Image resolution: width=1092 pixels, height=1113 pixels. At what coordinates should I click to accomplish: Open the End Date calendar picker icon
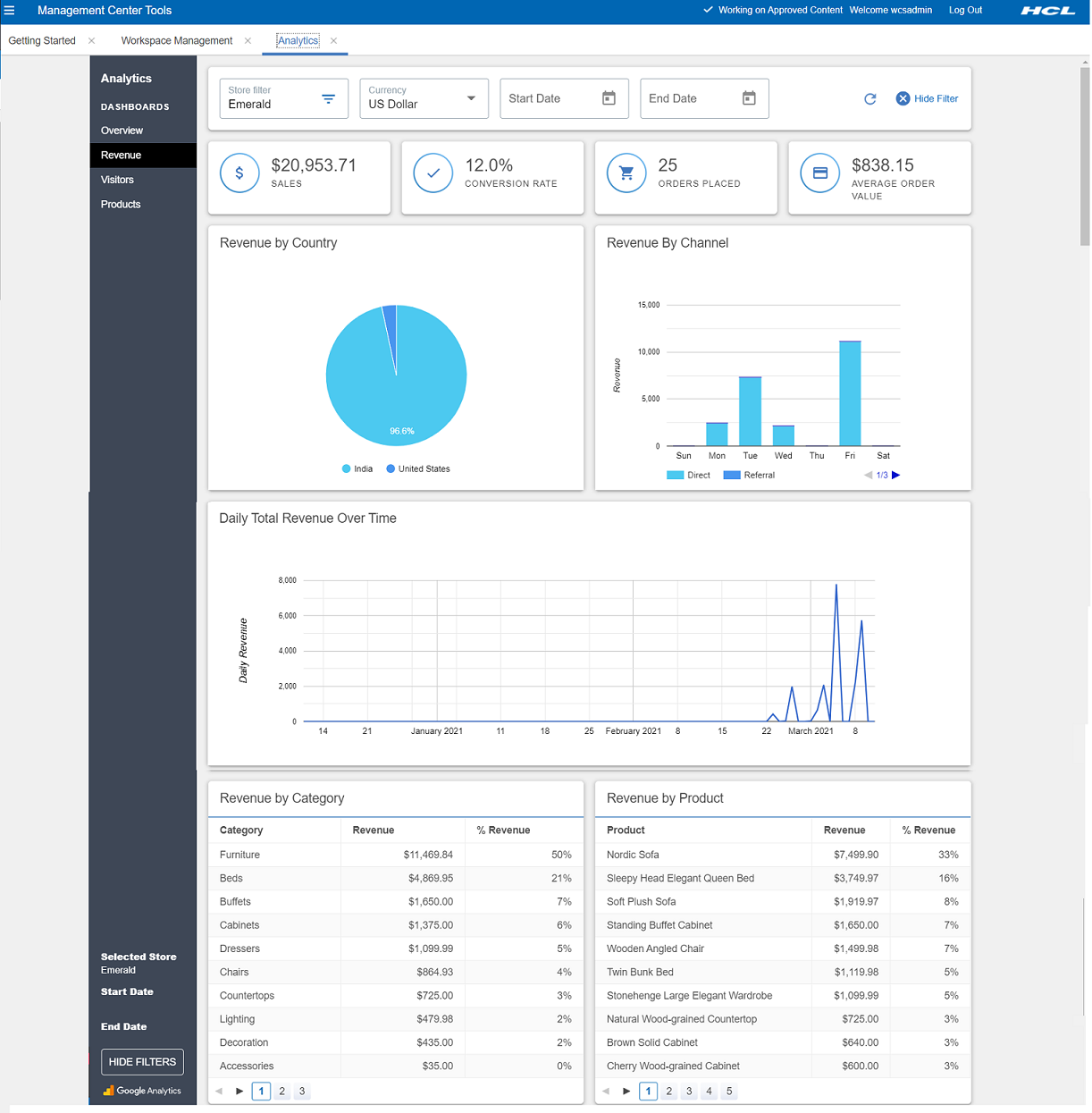click(x=749, y=98)
